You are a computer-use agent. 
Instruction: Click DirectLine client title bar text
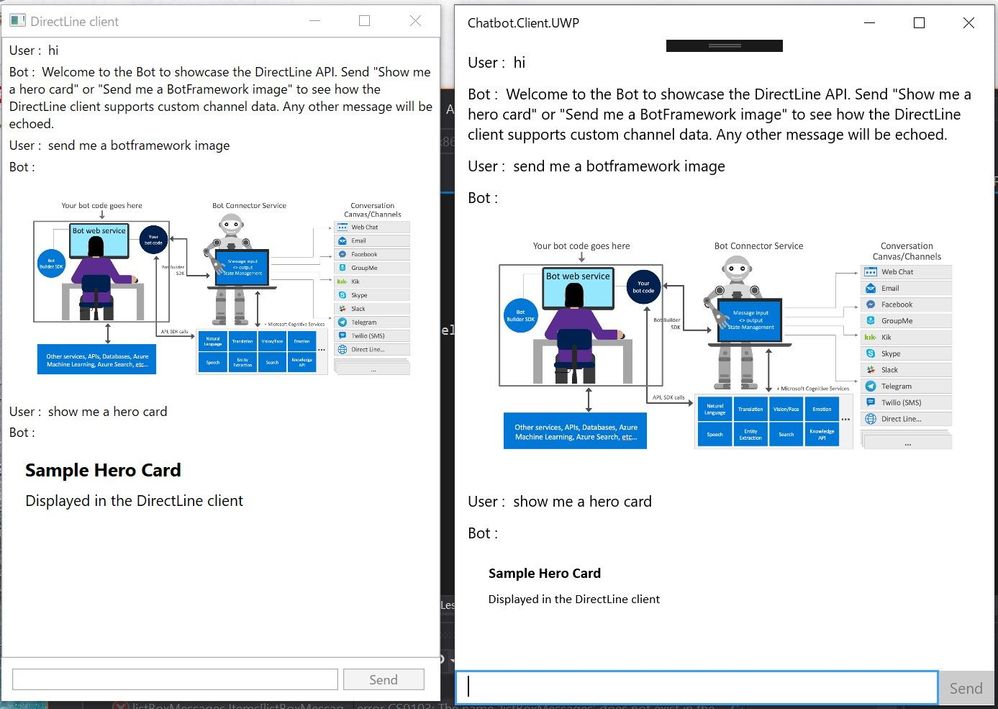pyautogui.click(x=74, y=22)
